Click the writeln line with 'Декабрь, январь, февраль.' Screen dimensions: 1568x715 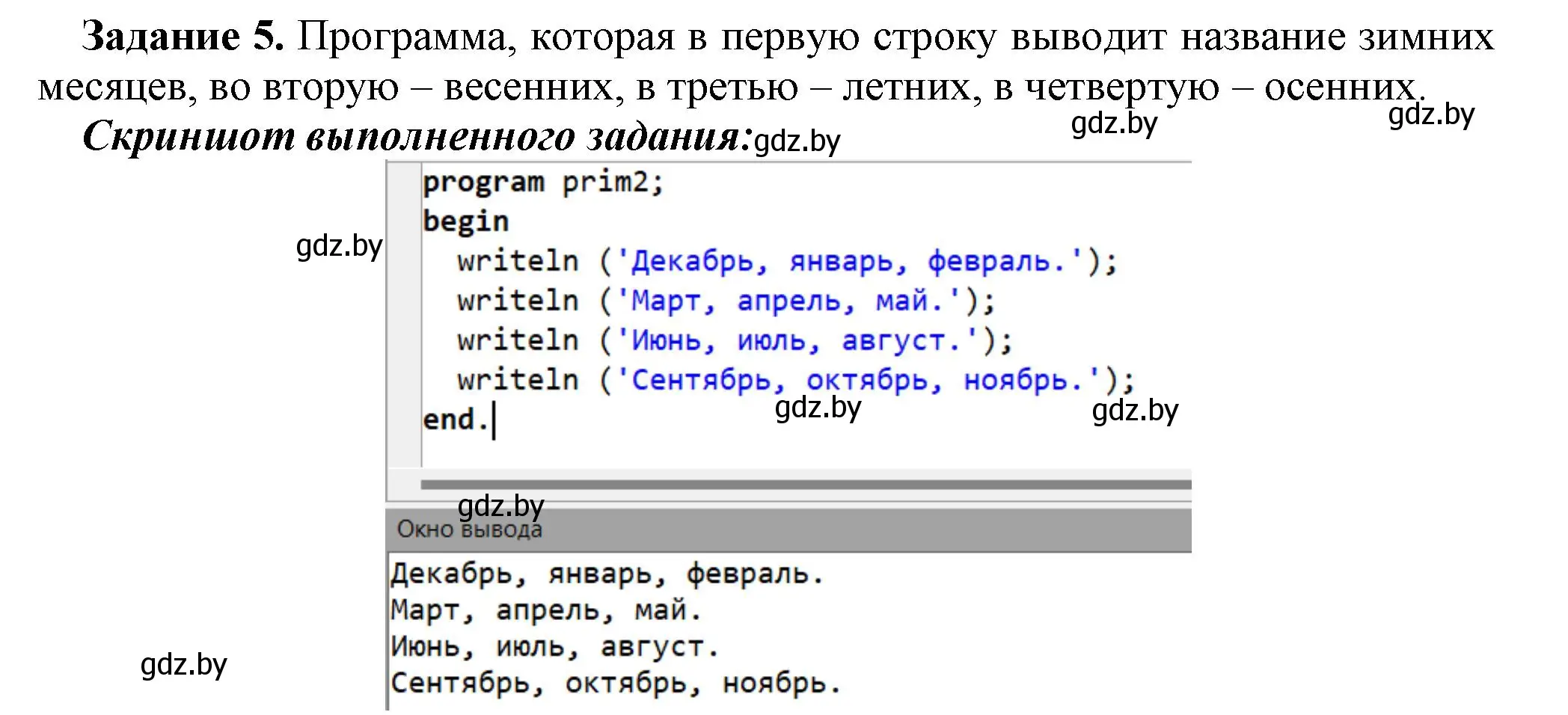point(787,262)
